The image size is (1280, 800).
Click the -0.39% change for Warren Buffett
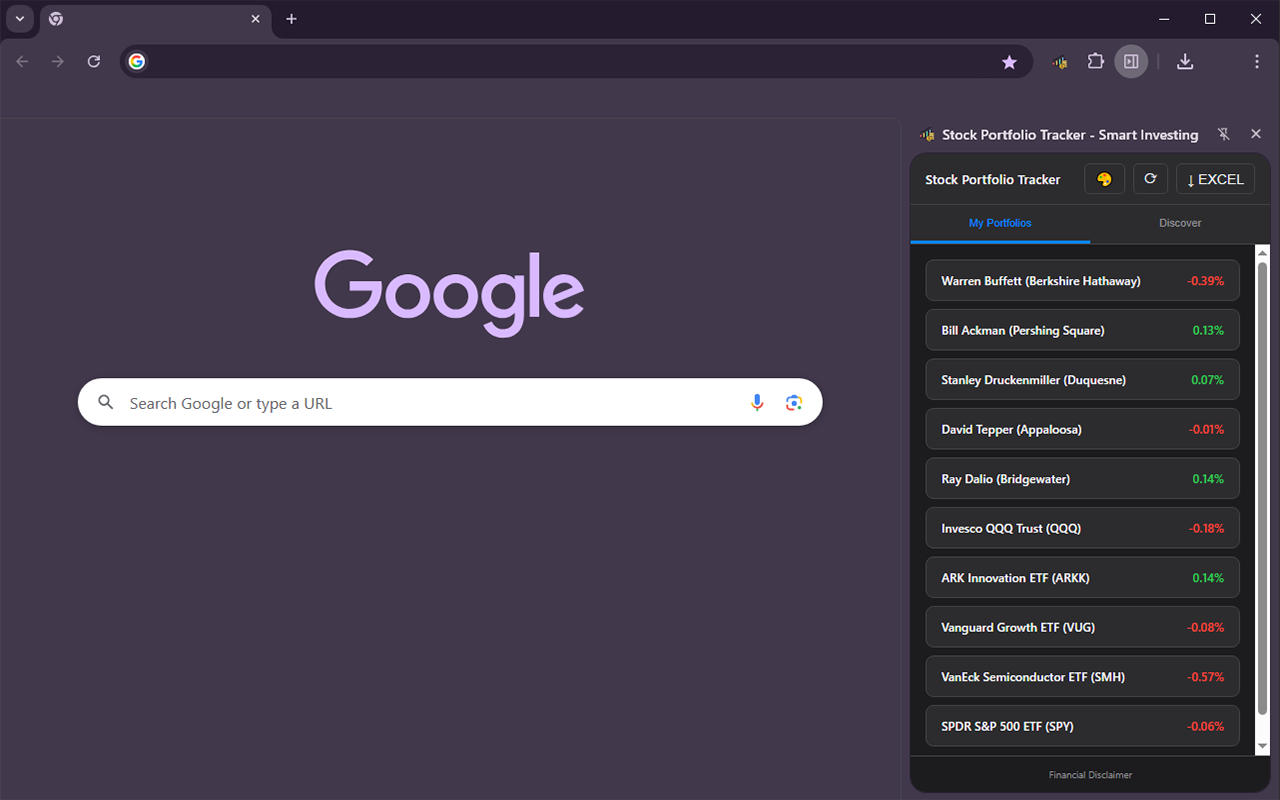click(1205, 281)
